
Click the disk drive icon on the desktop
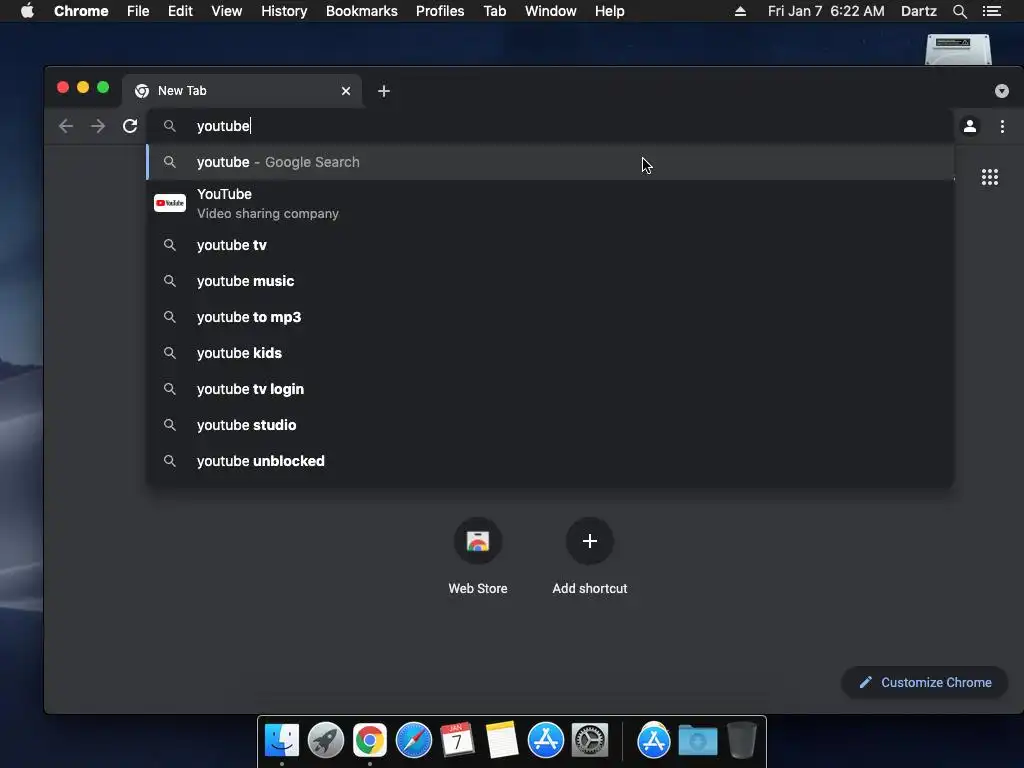[x=958, y=50]
